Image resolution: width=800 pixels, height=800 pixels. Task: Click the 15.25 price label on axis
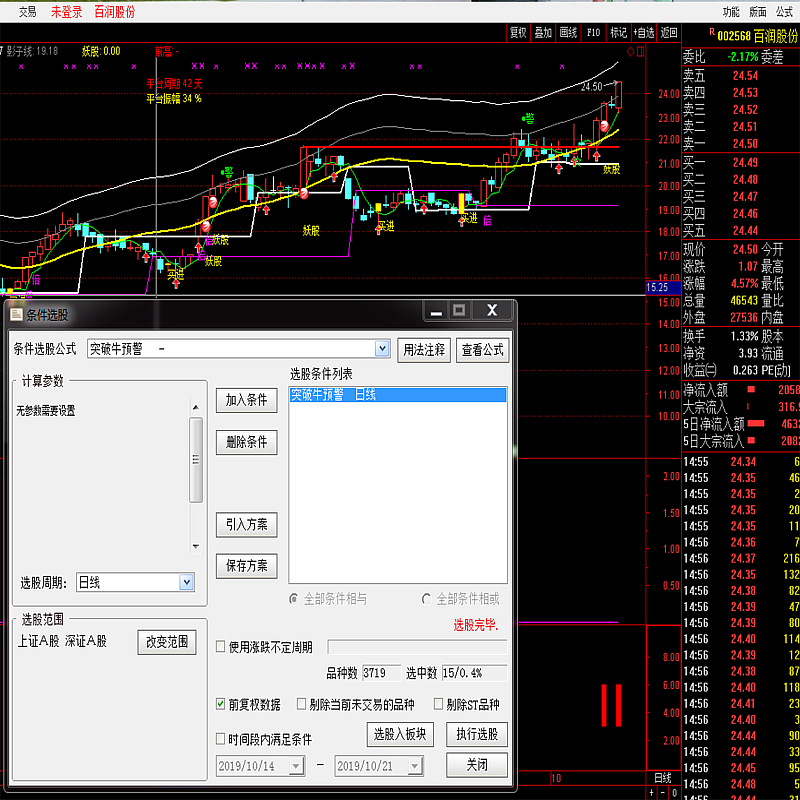(x=663, y=287)
